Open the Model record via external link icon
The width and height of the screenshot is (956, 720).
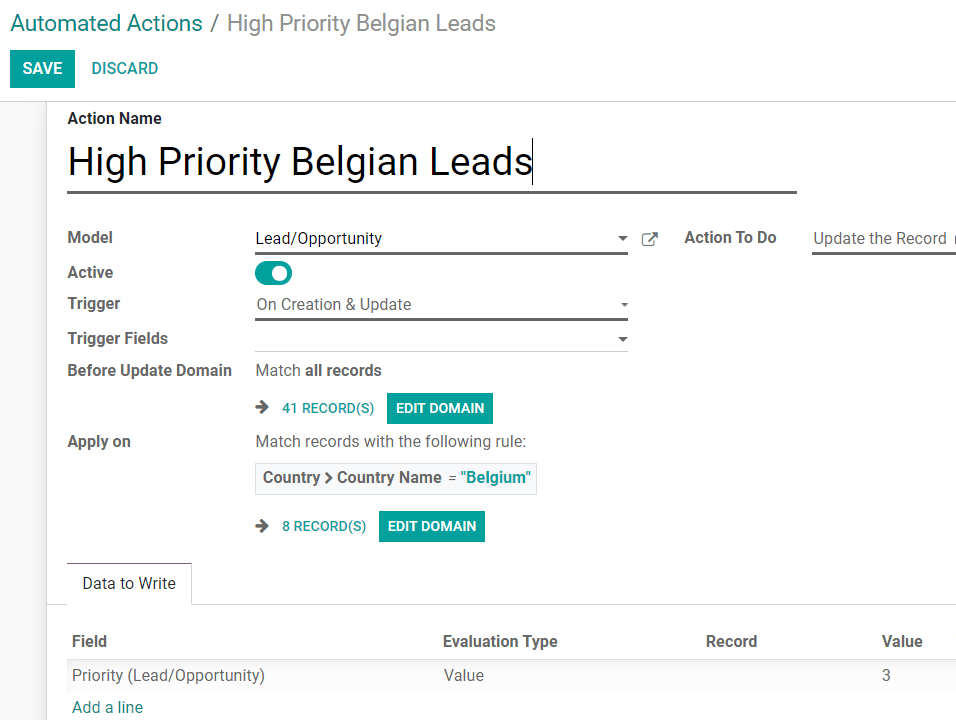click(650, 239)
